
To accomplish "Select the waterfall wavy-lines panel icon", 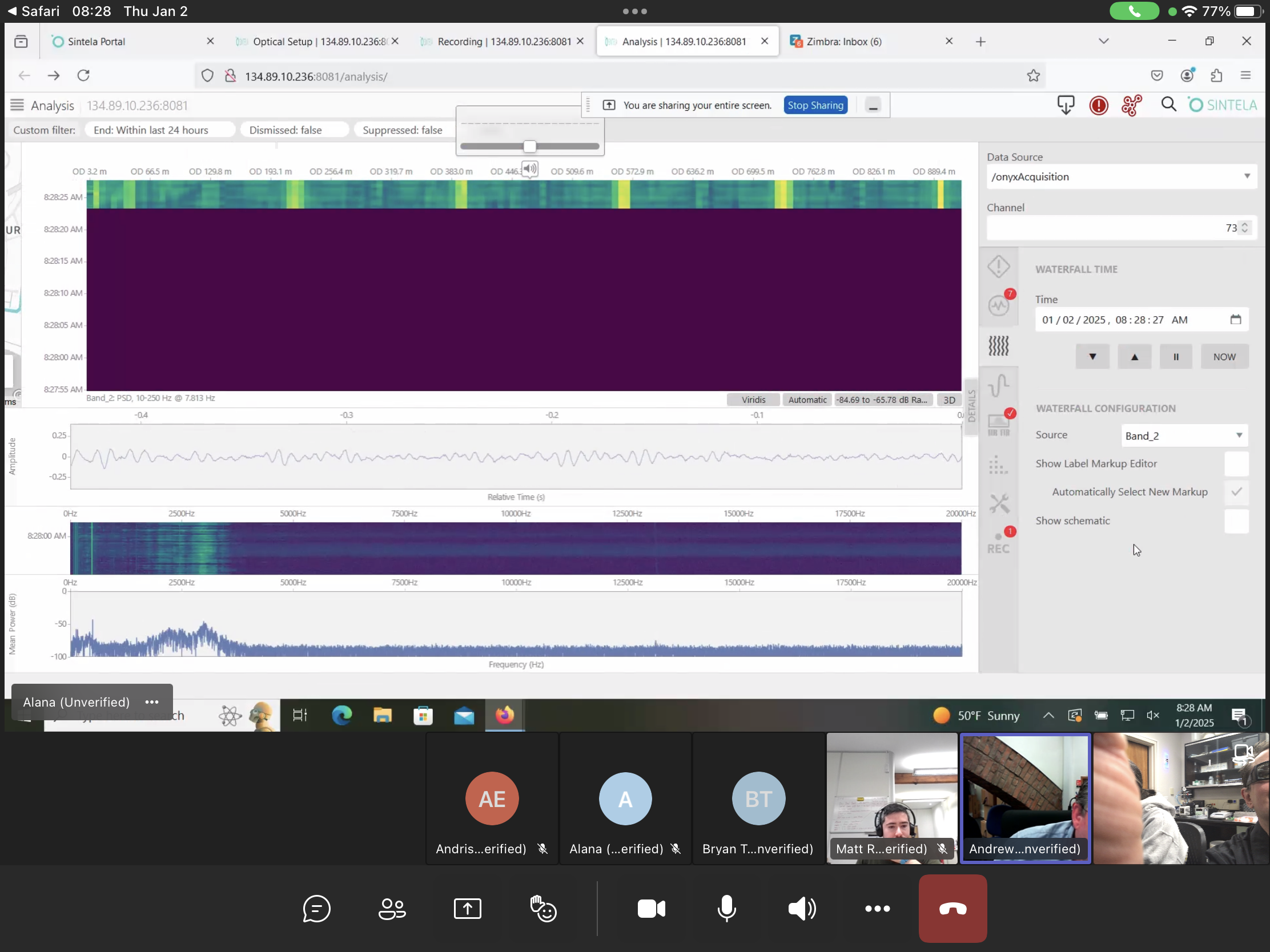I will pos(998,345).
